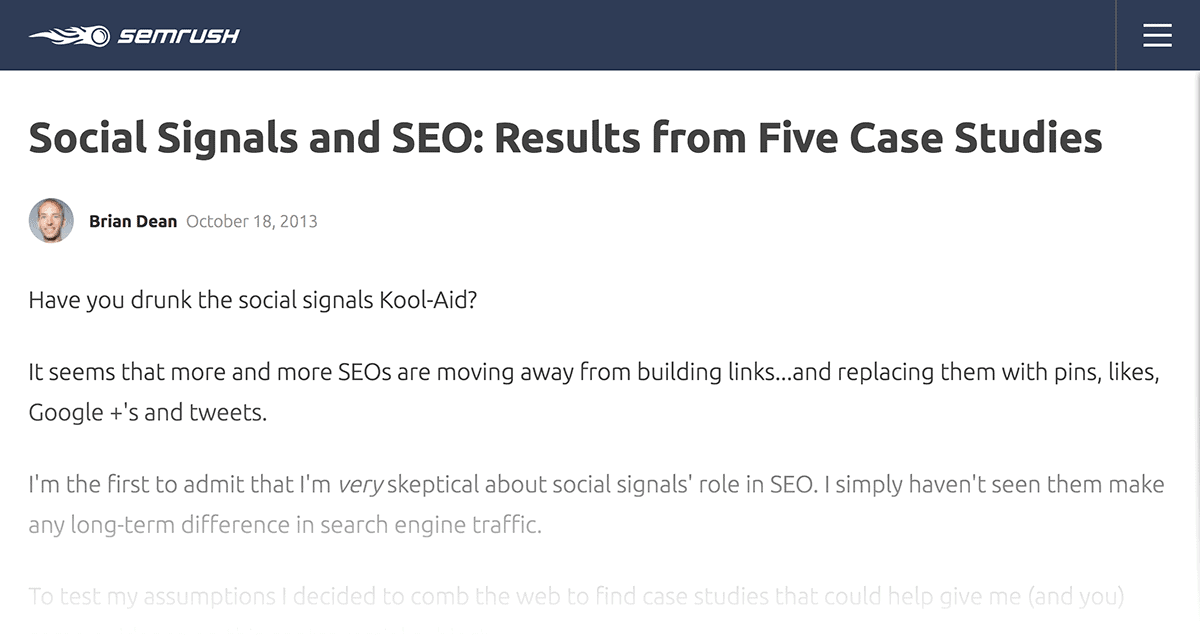Click the Kool-Aid opening paragraph

coord(255,299)
